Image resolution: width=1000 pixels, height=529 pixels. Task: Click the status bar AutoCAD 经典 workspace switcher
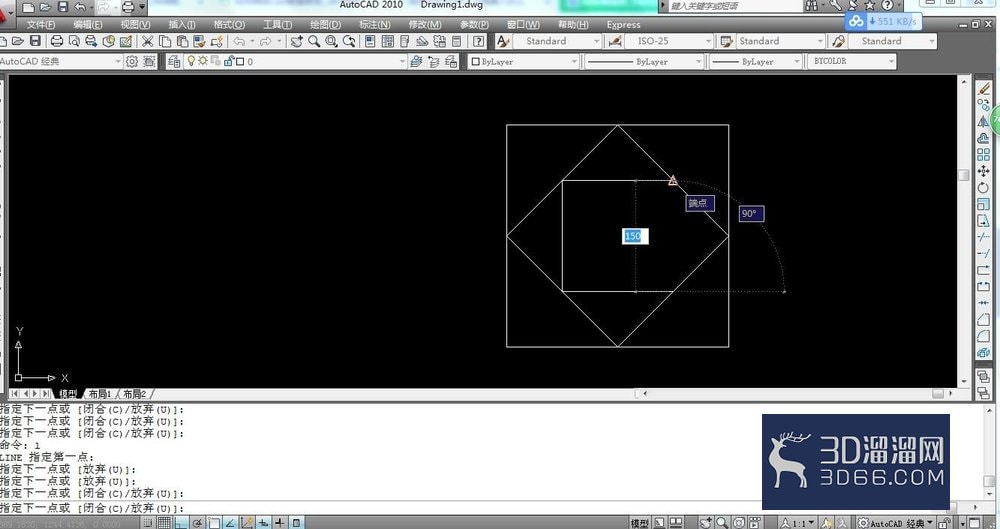tap(895, 523)
